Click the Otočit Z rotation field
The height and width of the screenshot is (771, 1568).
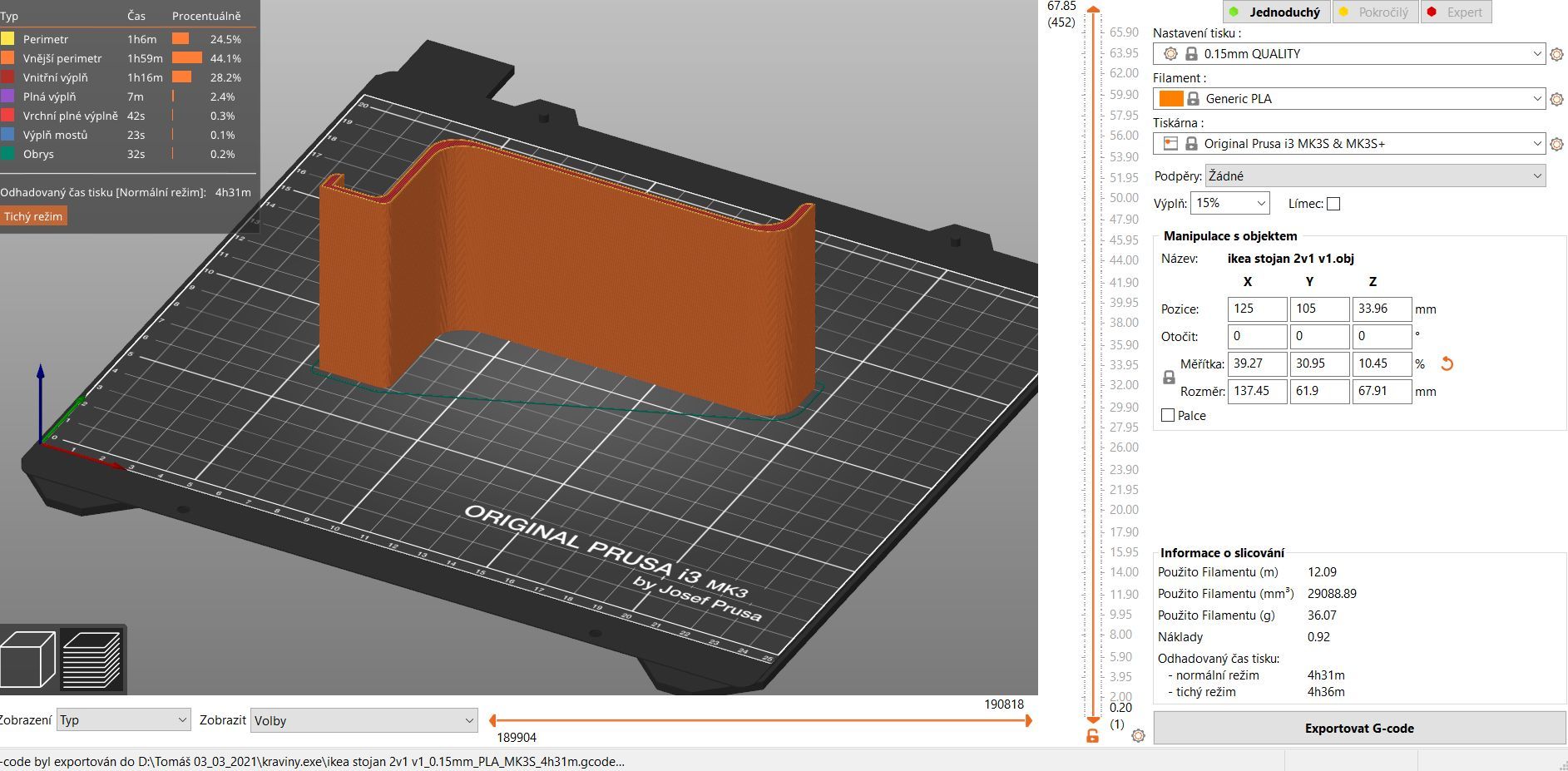coord(1382,336)
